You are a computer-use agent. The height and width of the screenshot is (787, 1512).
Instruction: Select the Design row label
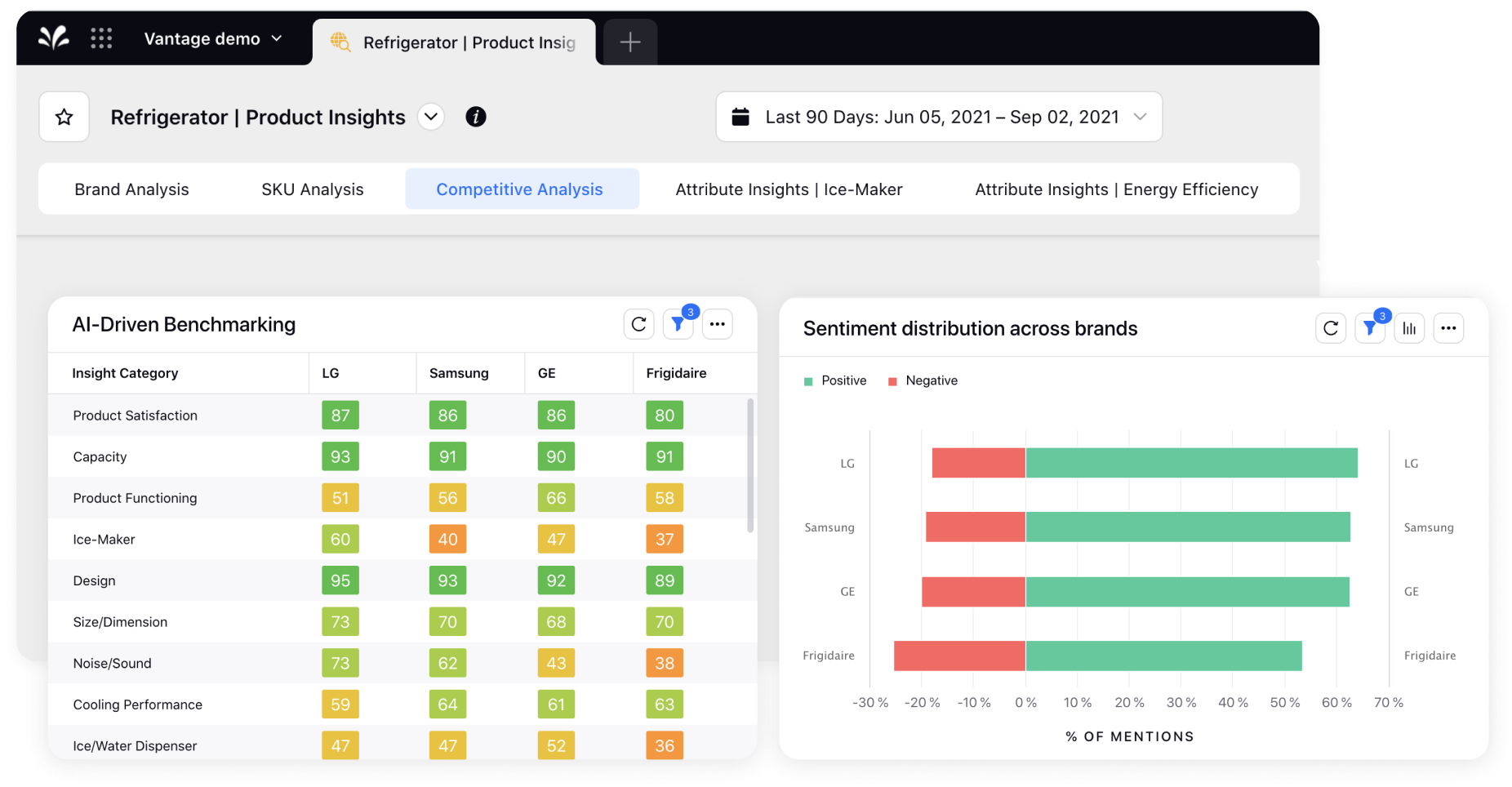95,580
